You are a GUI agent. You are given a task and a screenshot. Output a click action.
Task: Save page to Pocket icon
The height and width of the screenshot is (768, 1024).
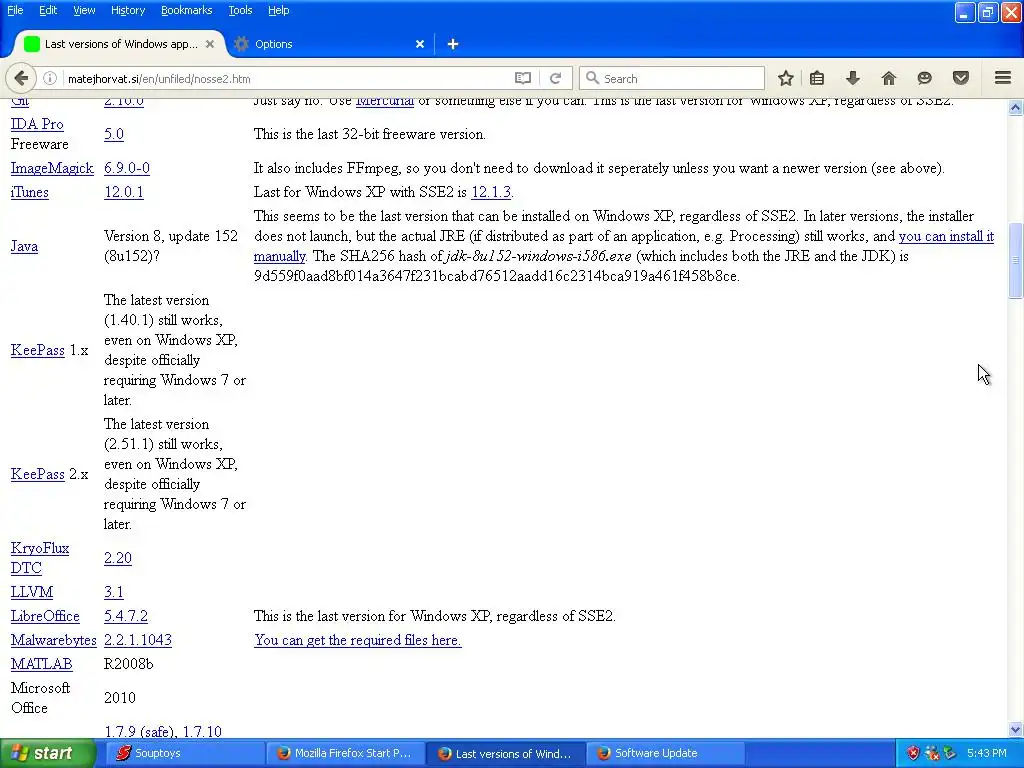click(961, 78)
